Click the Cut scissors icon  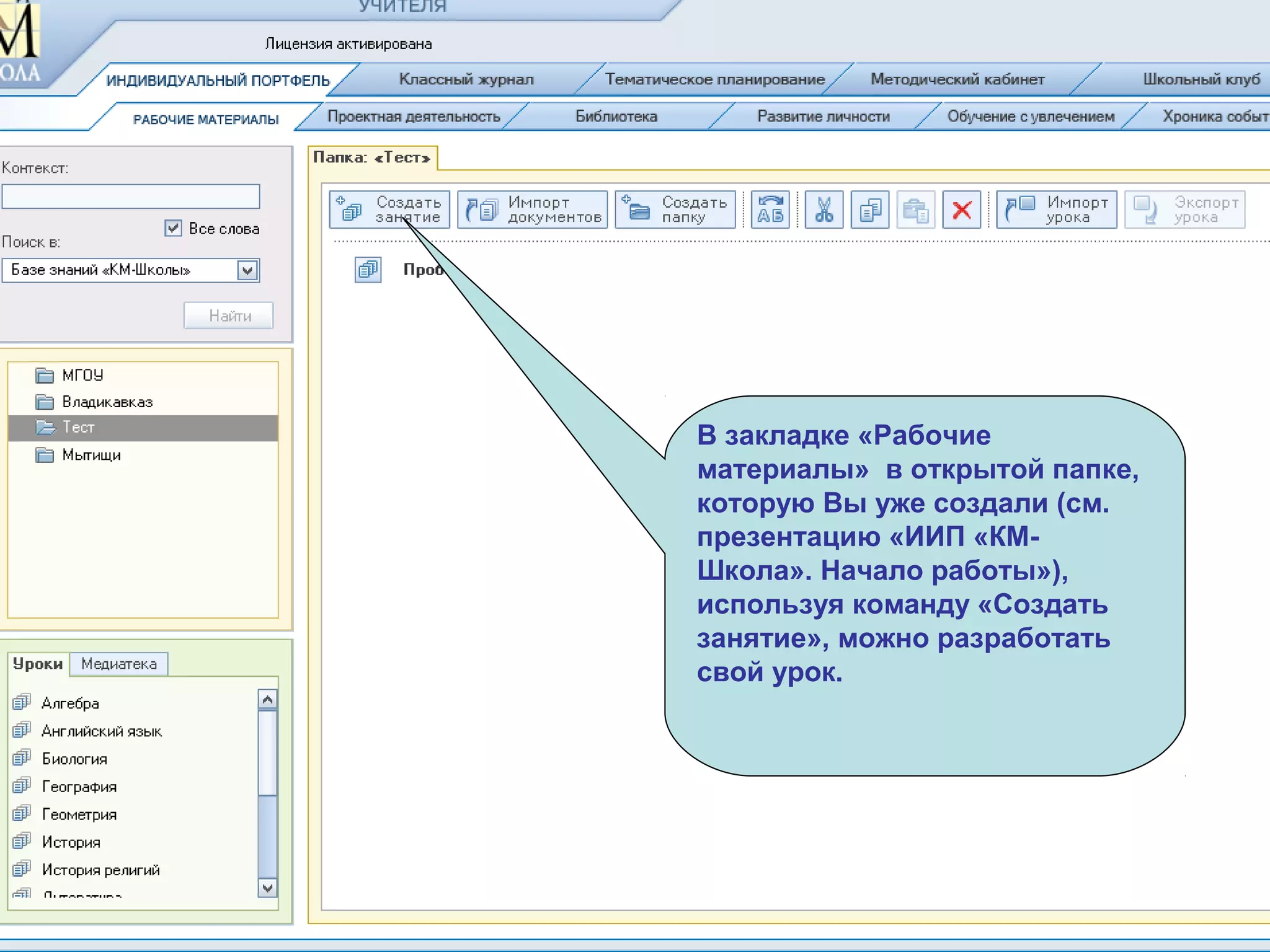click(824, 209)
